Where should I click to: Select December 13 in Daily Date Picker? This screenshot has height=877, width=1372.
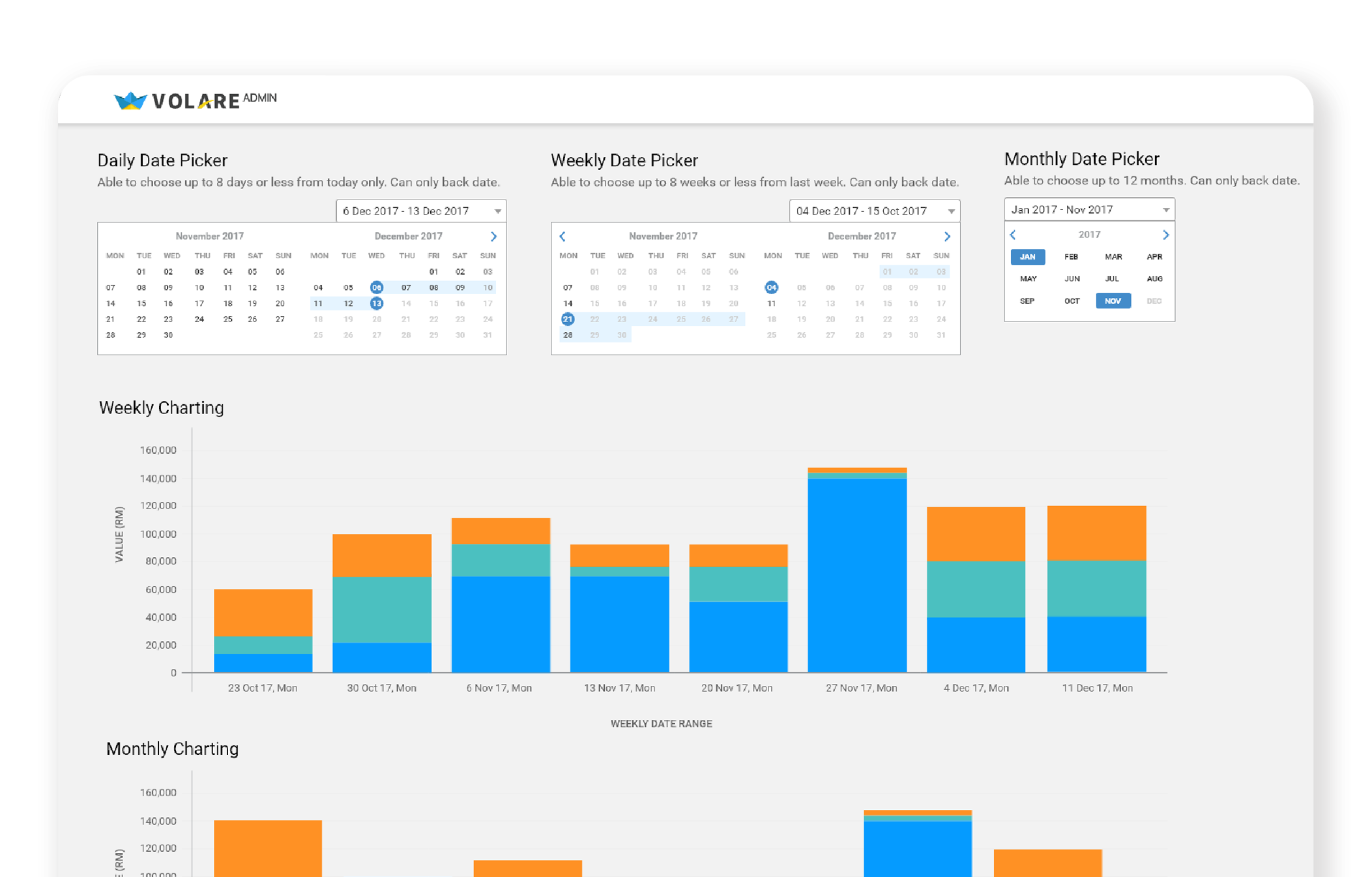pyautogui.click(x=377, y=303)
